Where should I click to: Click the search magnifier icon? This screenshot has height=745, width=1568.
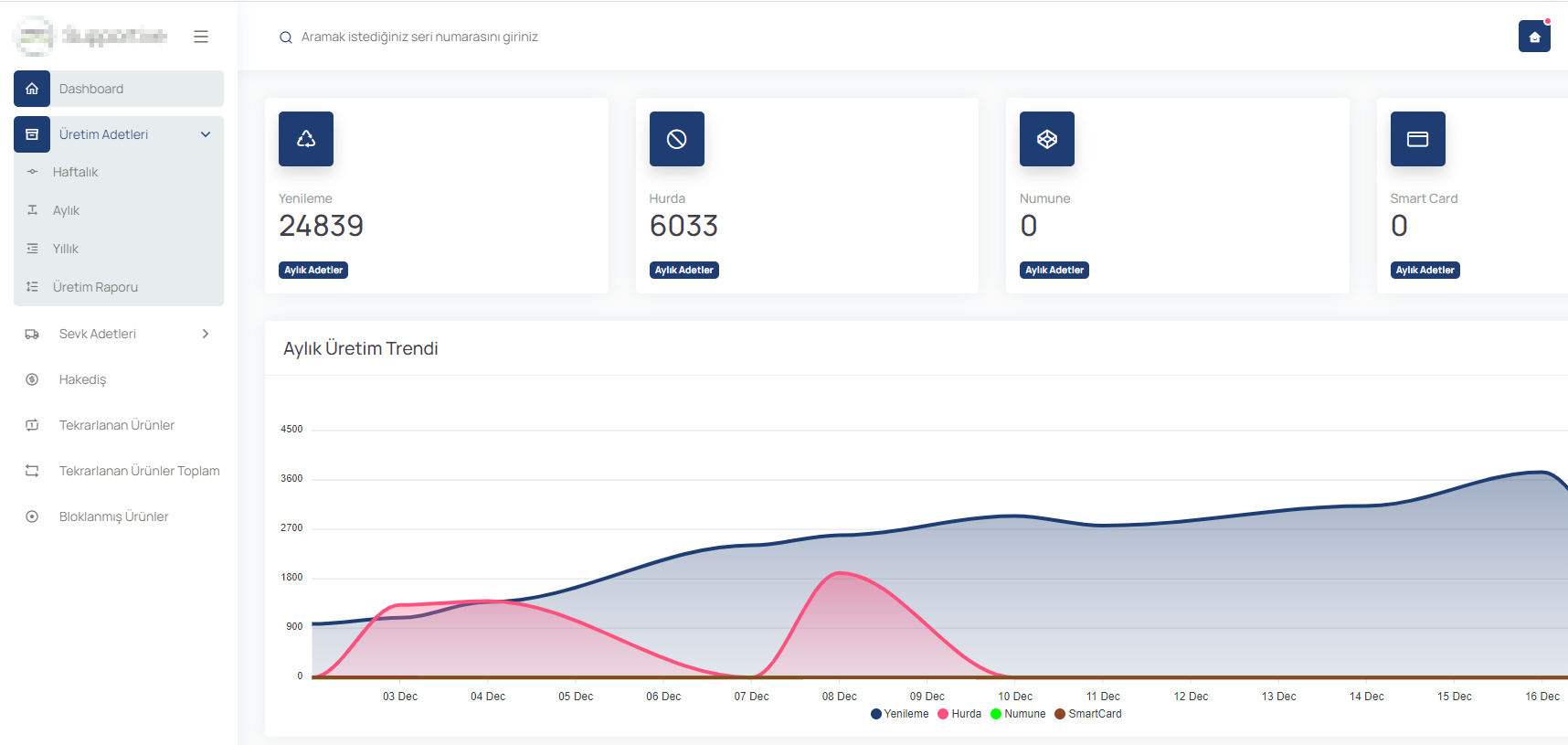(286, 37)
